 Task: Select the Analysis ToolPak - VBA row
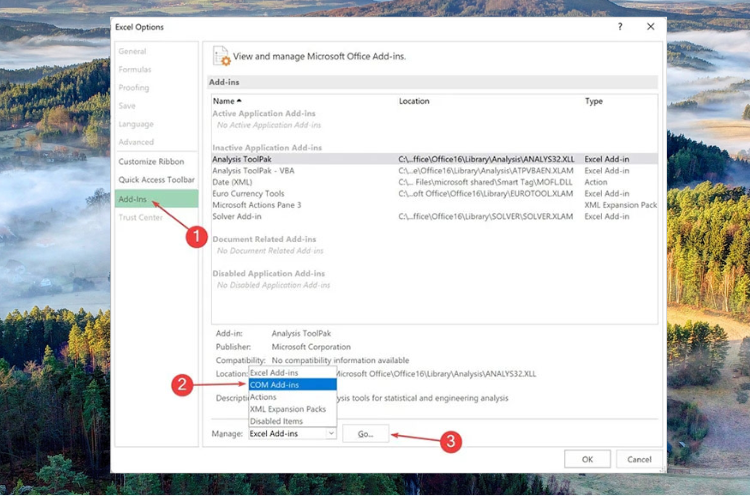click(434, 170)
